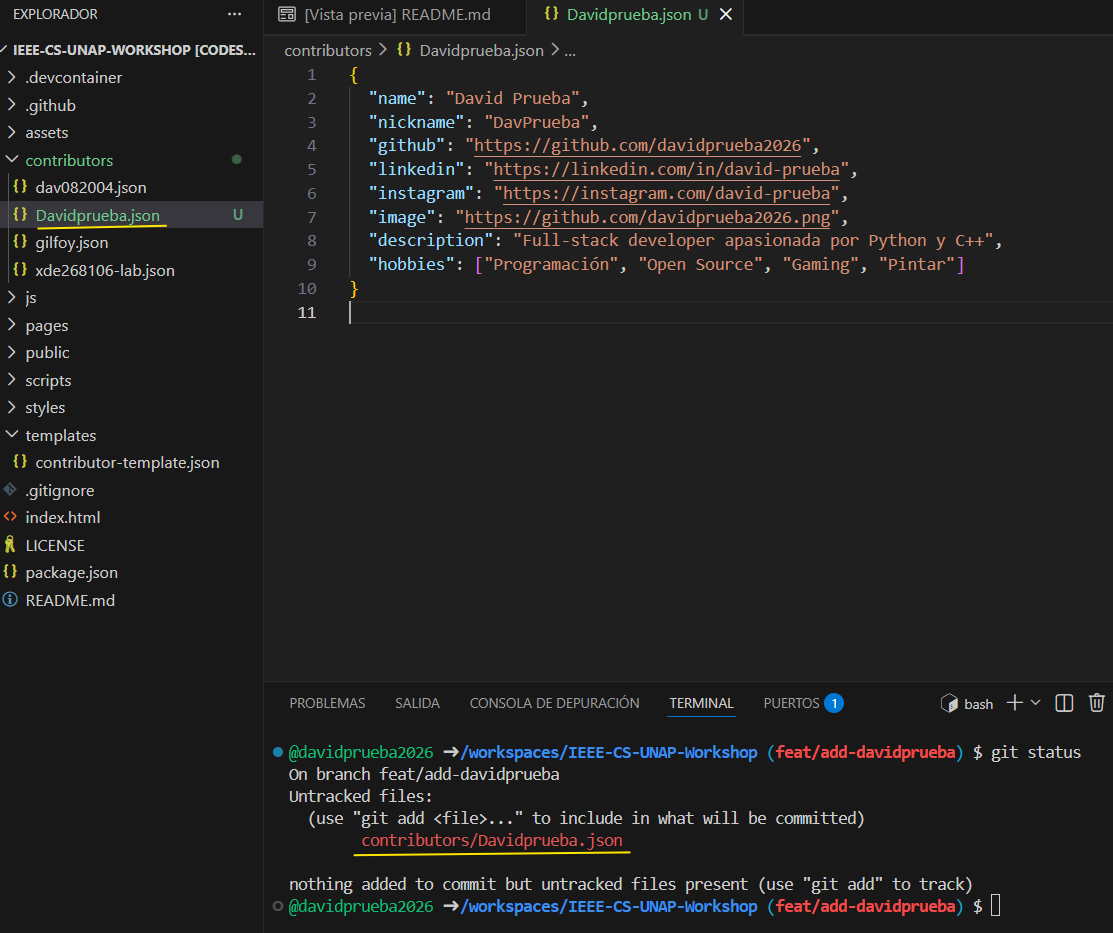The height and width of the screenshot is (933, 1113).
Task: Open xde268106-lab.json file
Action: click(x=105, y=271)
